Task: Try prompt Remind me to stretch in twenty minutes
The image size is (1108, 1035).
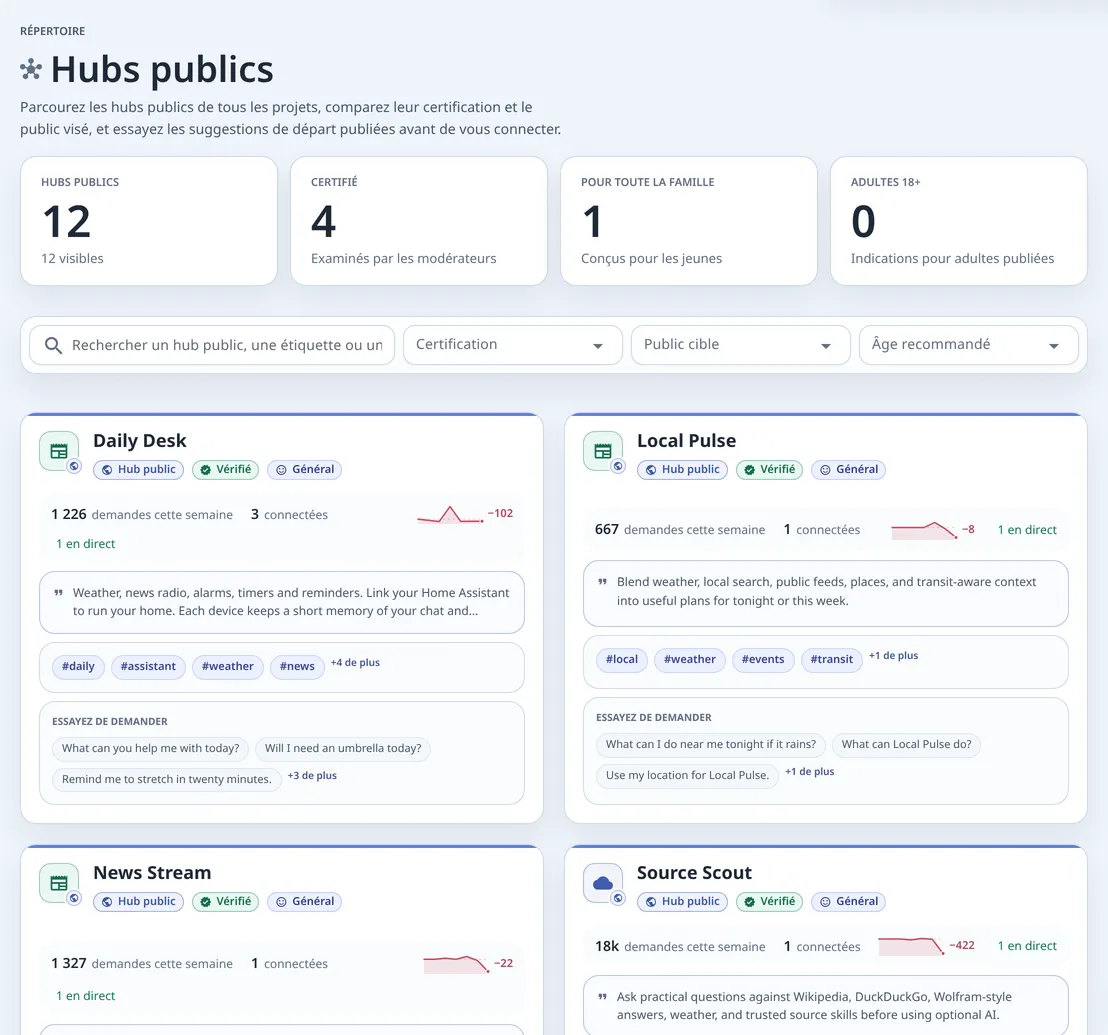Action: pyautogui.click(x=167, y=779)
